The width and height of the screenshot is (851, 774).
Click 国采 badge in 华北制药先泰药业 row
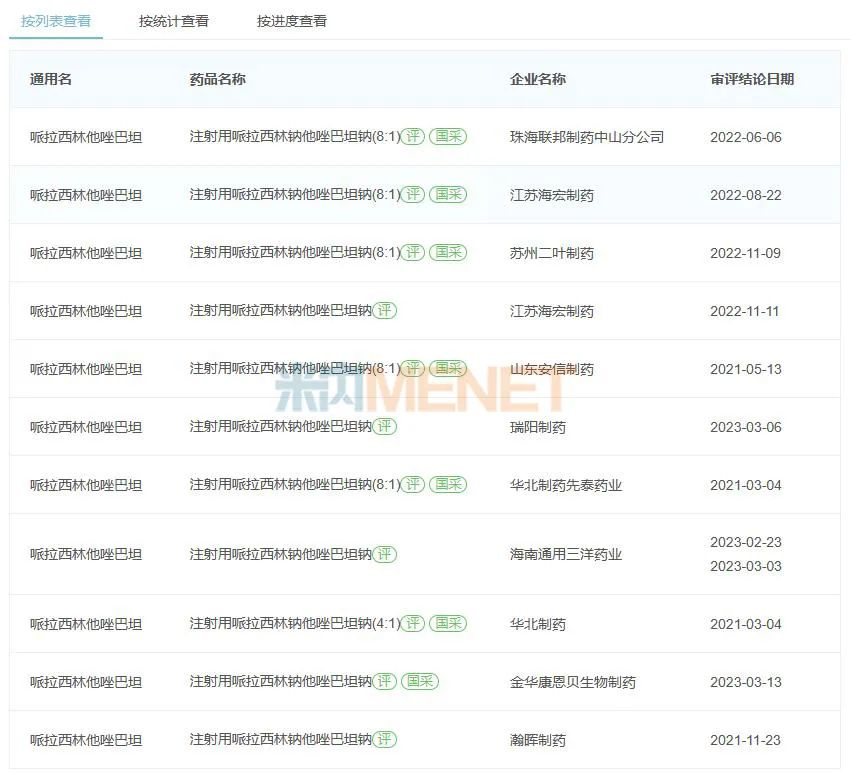448,484
